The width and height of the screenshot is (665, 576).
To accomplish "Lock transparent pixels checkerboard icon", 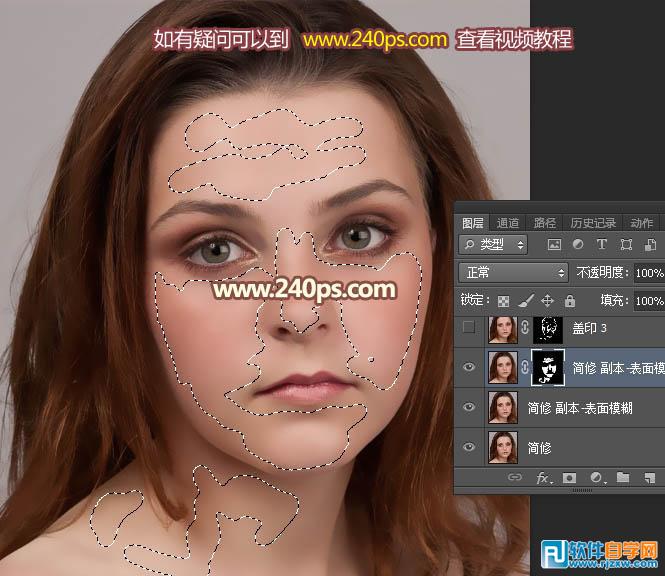I will pyautogui.click(x=503, y=301).
